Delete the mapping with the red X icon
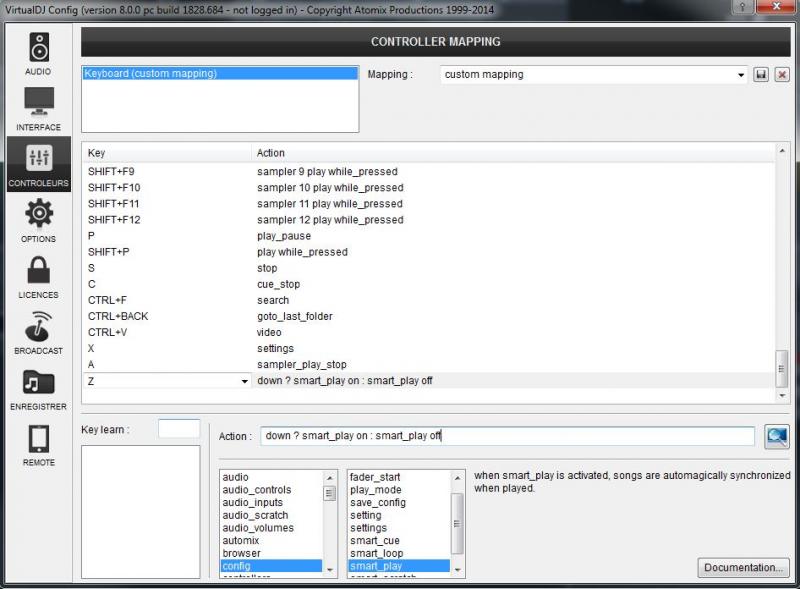Image resolution: width=800 pixels, height=589 pixels. [782, 74]
